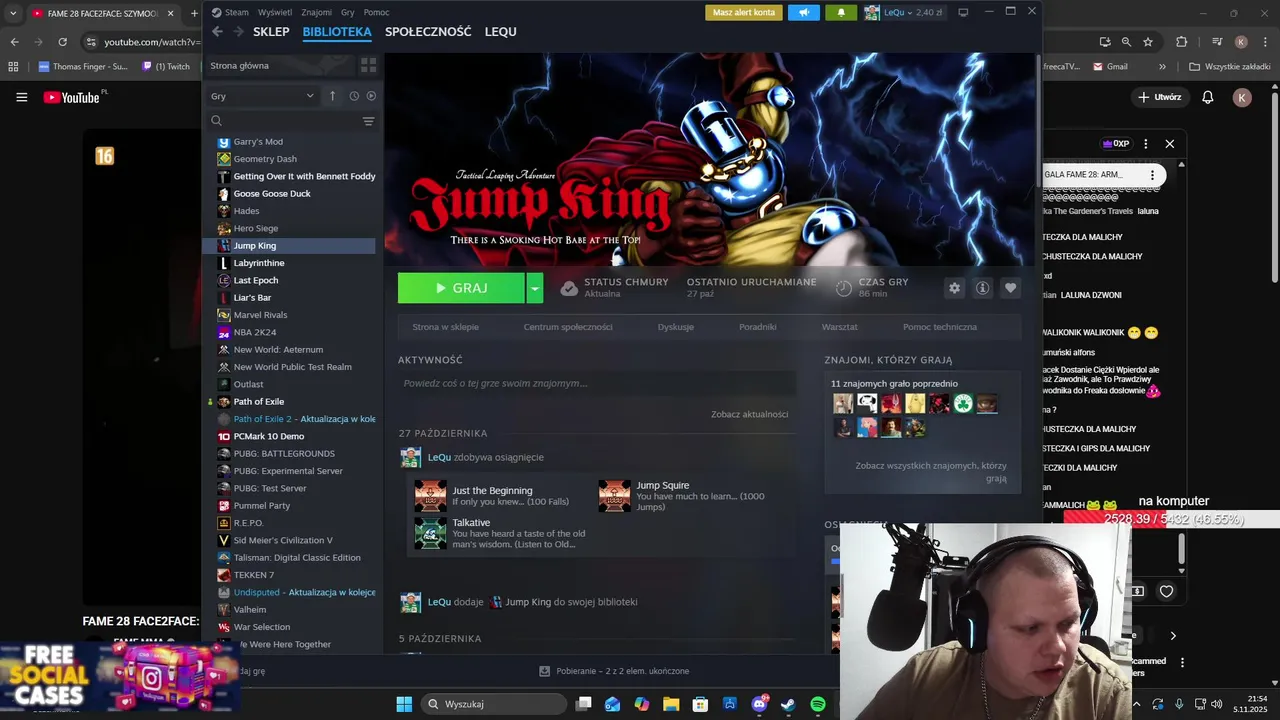The width and height of the screenshot is (1280, 720).
Task: Click the Jump Squire achievement icon
Action: coord(615,496)
